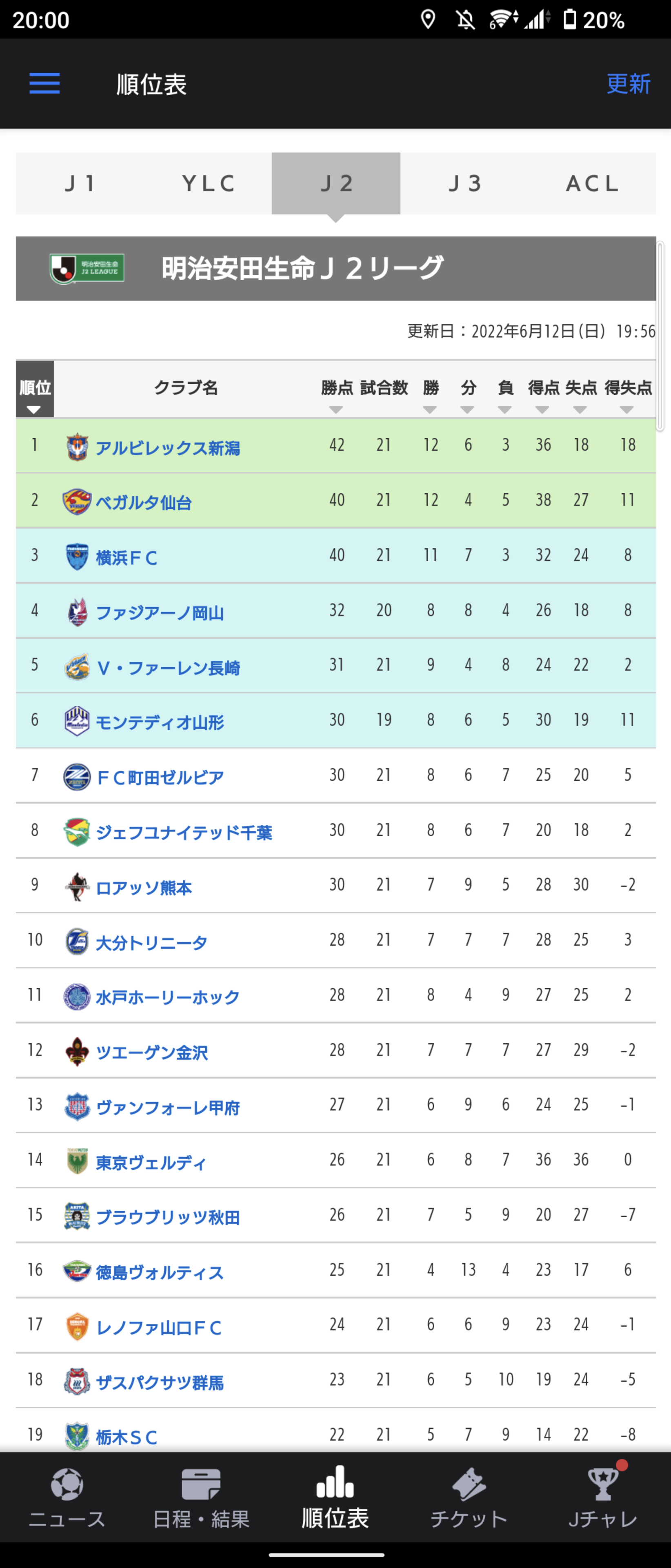671x1568 pixels.
Task: Tap the ニュース soccer ball icon
Action: (67, 1483)
